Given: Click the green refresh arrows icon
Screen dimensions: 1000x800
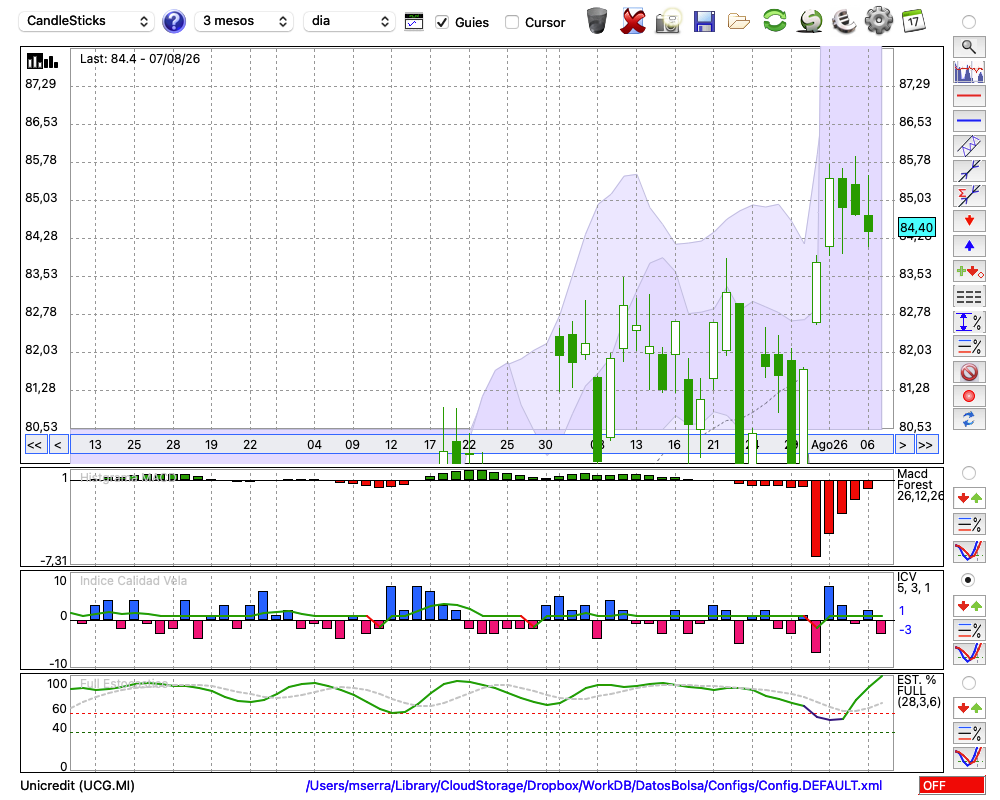Looking at the screenshot, I should coord(775,20).
